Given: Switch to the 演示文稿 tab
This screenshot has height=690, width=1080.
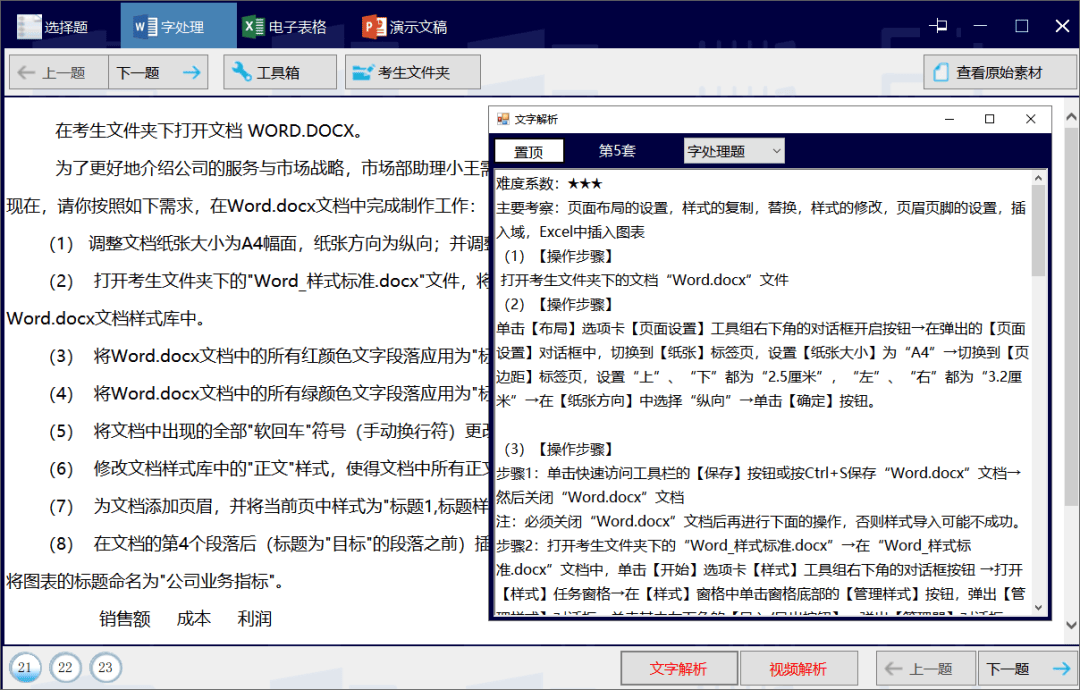Looking at the screenshot, I should [398, 24].
